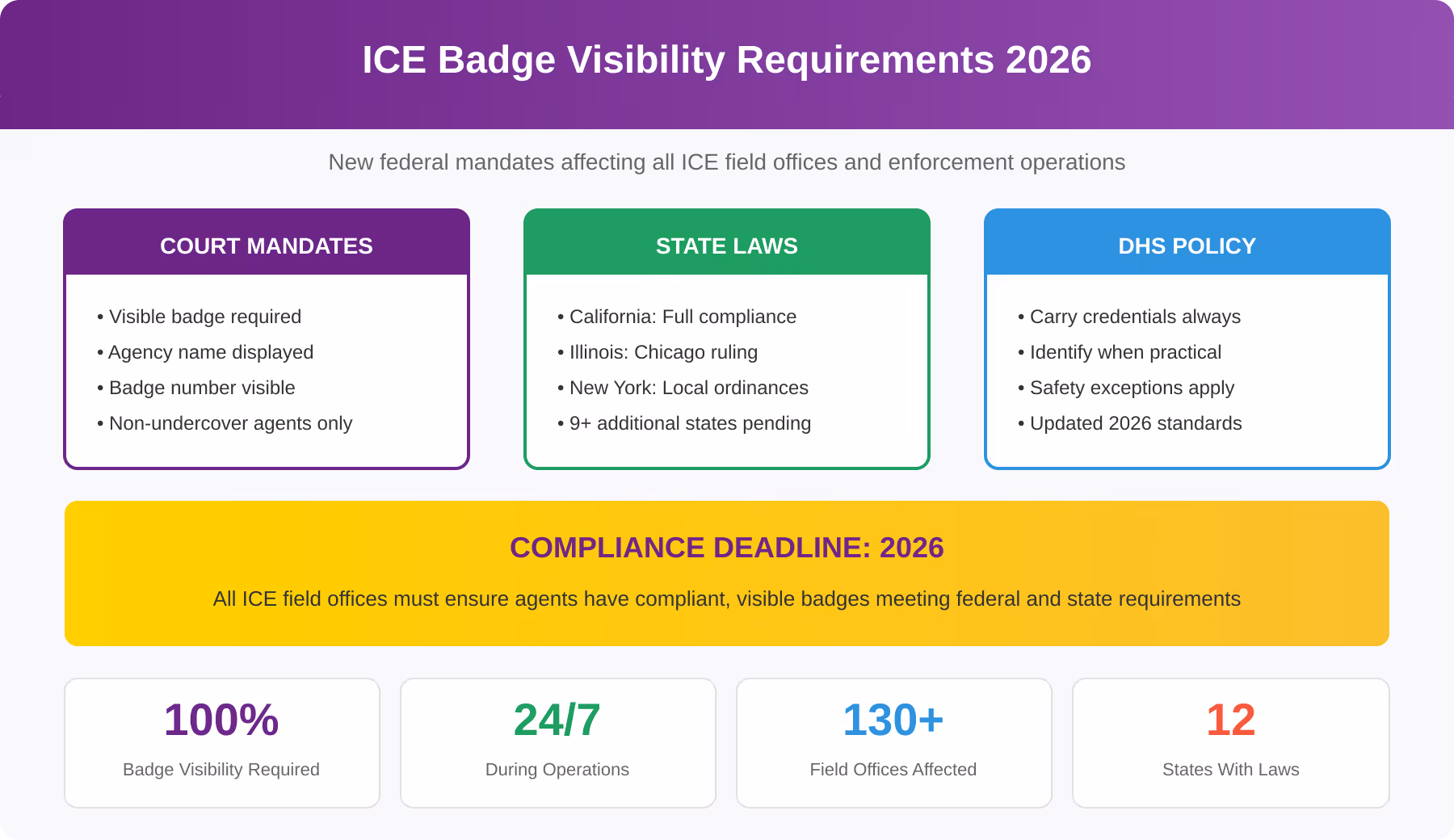Select the 130+ Field Offices stat box
This screenshot has width=1454, height=840.
(x=893, y=742)
